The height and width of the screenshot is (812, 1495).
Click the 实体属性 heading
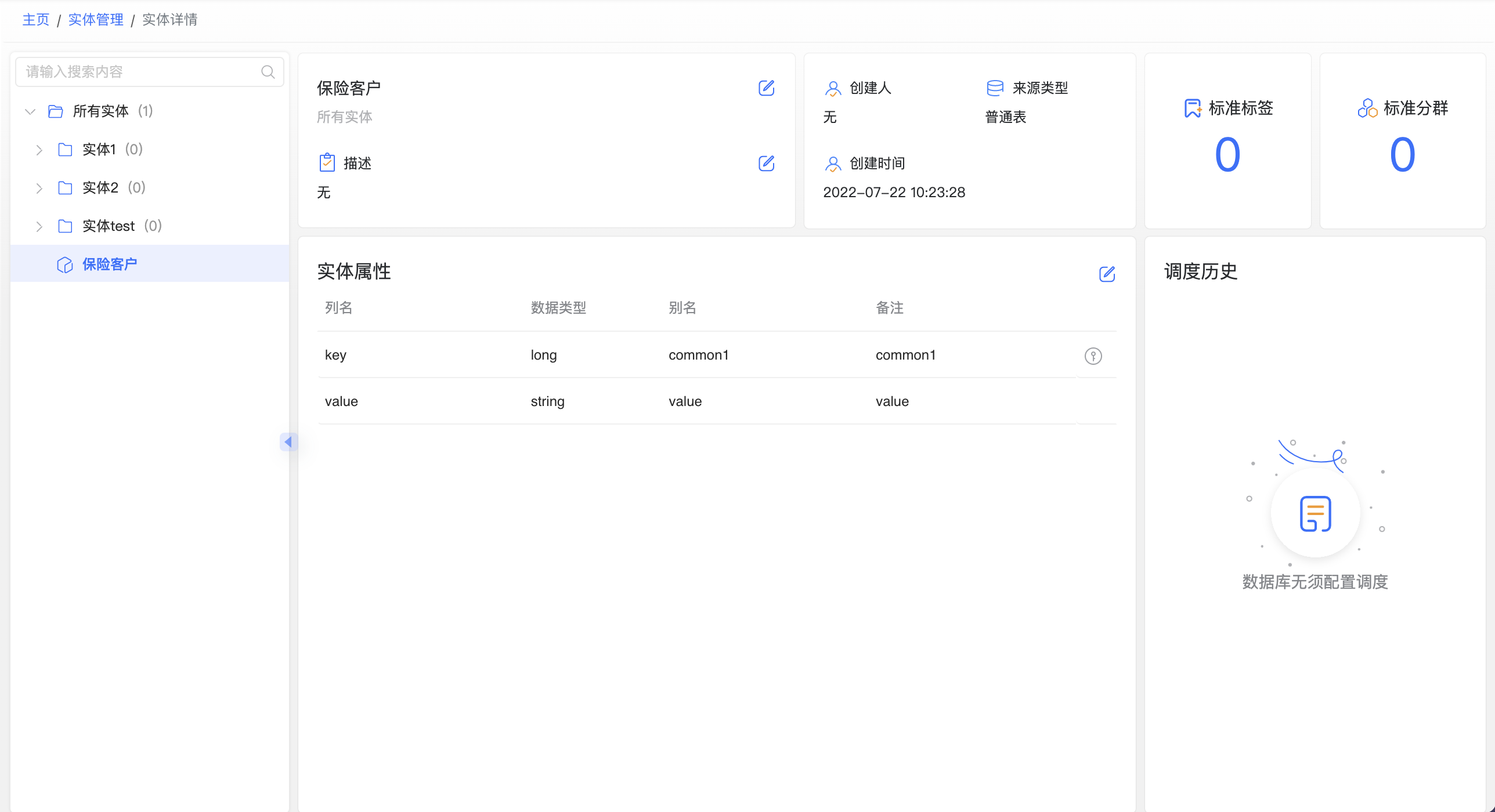(x=354, y=271)
